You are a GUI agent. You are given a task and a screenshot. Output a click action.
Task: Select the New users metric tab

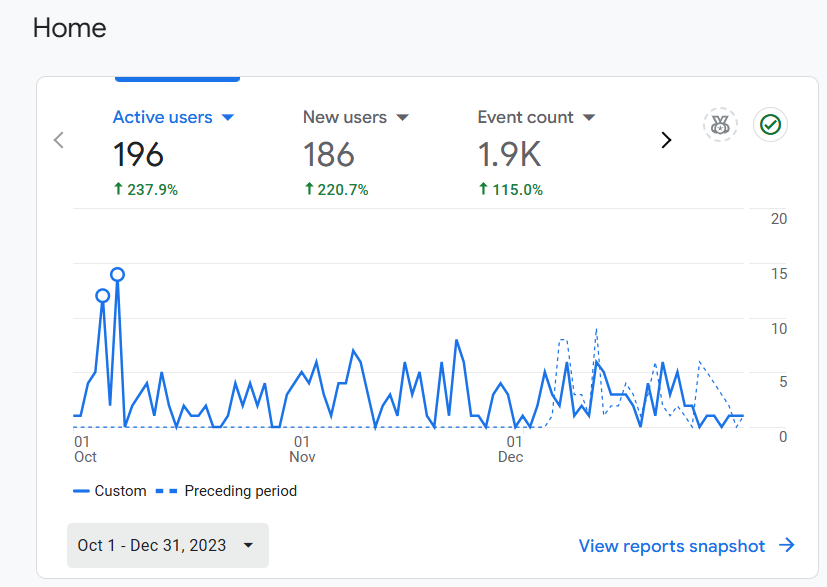click(x=344, y=117)
